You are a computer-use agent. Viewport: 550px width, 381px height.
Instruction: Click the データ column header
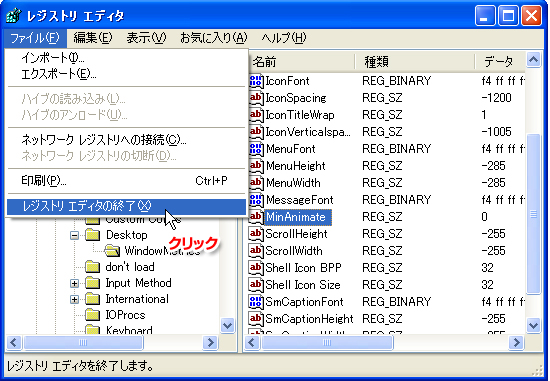pyautogui.click(x=500, y=62)
